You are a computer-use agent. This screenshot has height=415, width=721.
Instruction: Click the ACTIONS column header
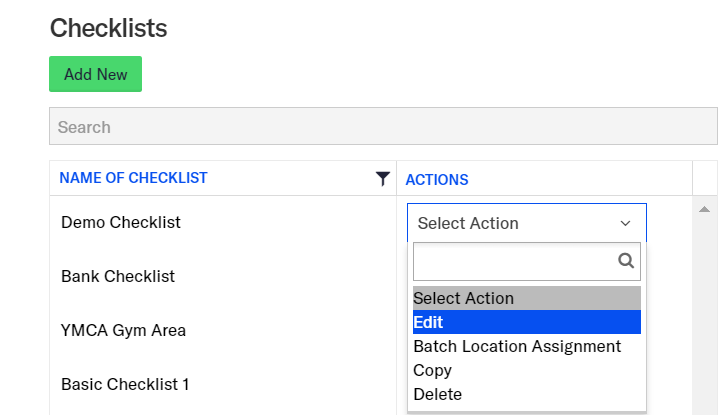437,180
